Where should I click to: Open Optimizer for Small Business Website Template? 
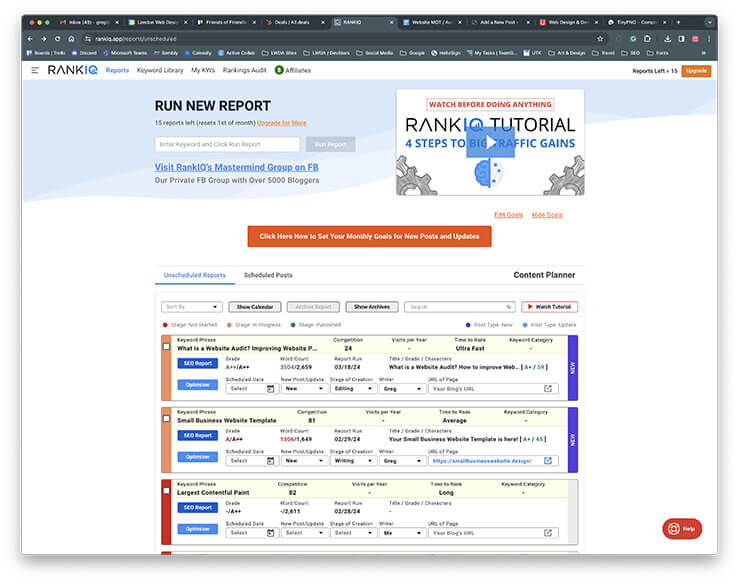tap(197, 457)
